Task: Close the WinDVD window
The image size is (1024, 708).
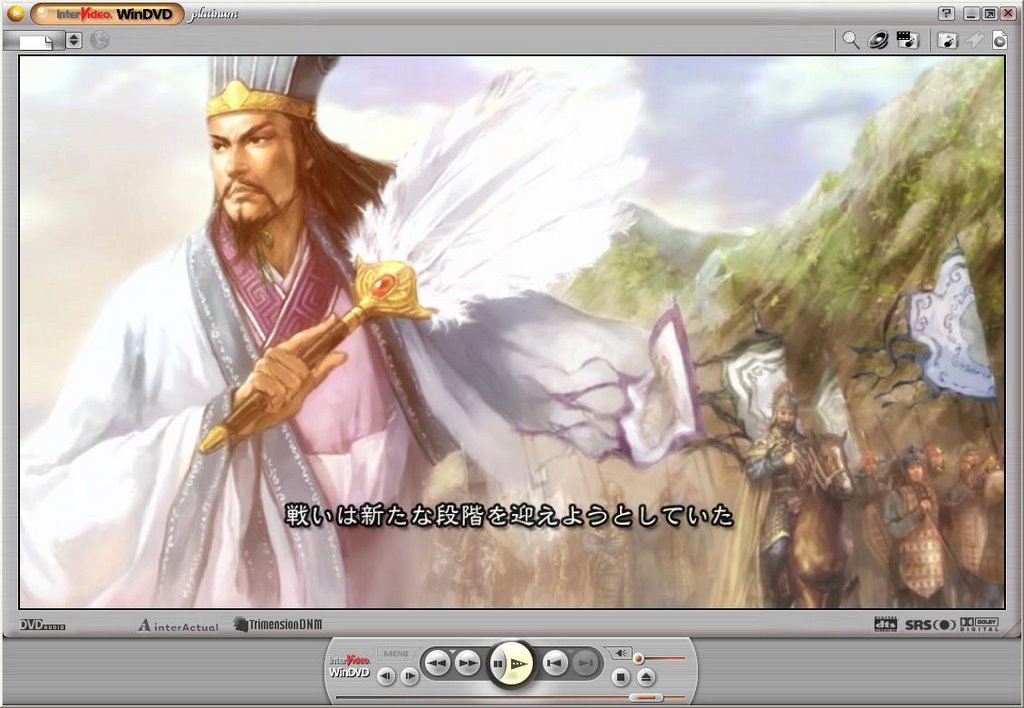Action: (x=1007, y=14)
